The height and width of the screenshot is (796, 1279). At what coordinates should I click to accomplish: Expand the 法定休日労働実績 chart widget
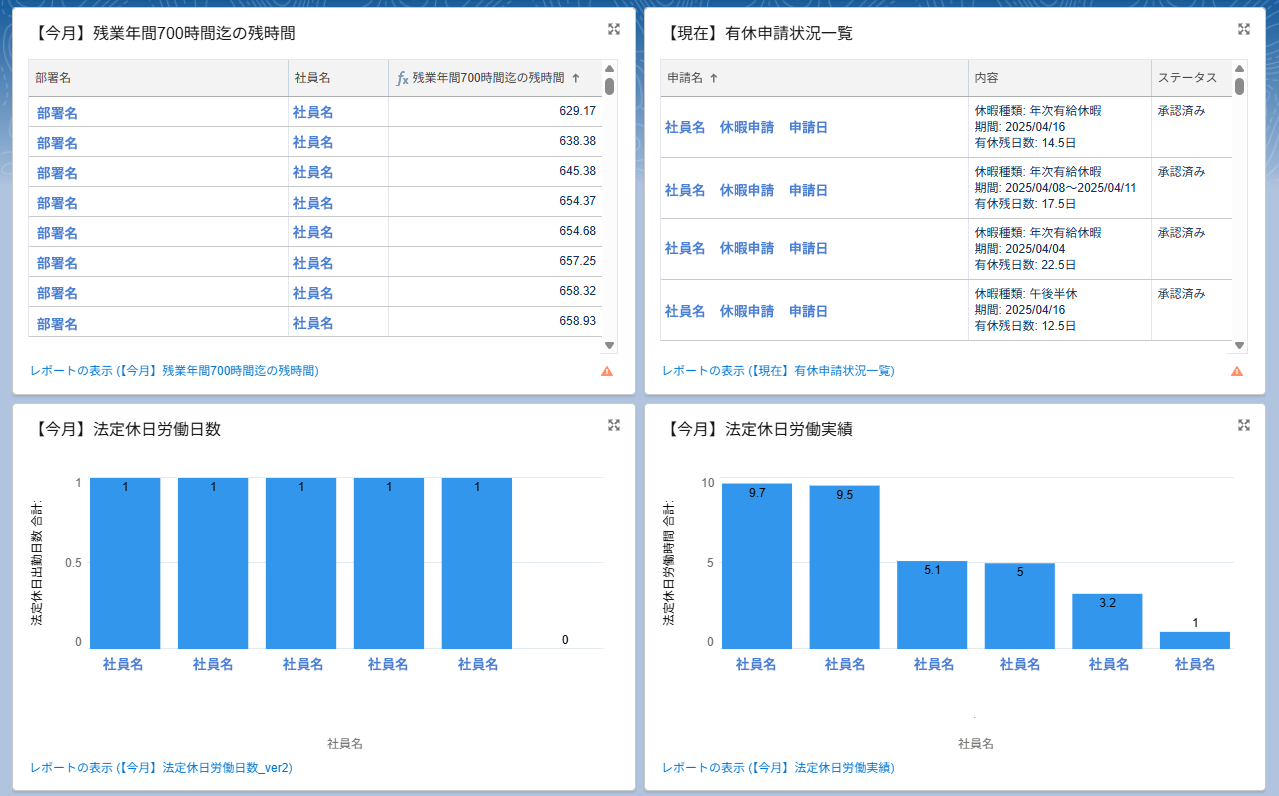(1244, 425)
